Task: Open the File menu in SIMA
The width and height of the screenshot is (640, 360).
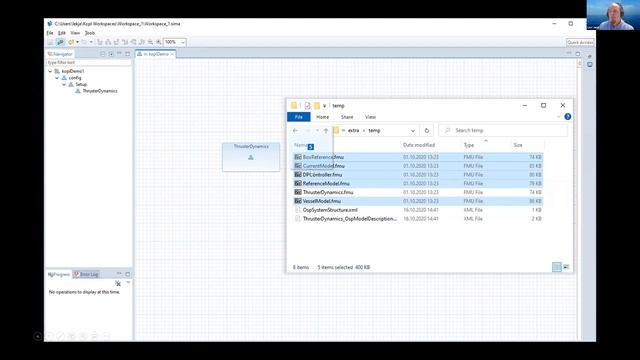Action: (50, 33)
